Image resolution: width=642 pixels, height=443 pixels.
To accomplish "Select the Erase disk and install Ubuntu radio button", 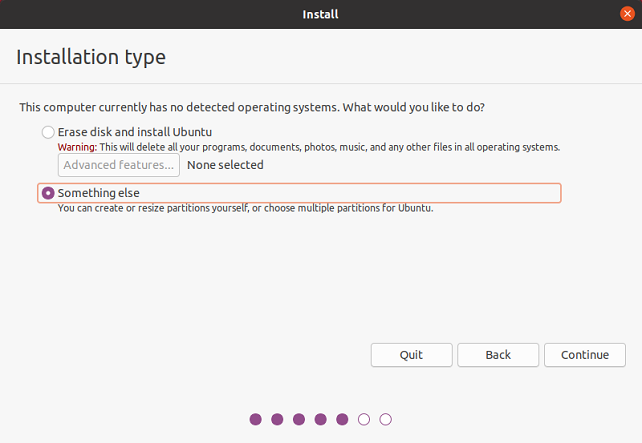I will point(48,132).
